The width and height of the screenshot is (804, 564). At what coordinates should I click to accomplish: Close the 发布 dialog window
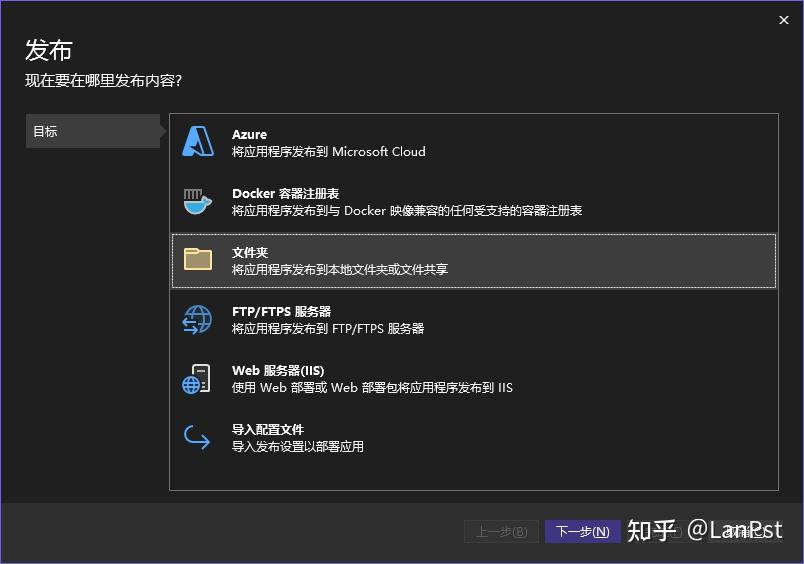click(783, 20)
